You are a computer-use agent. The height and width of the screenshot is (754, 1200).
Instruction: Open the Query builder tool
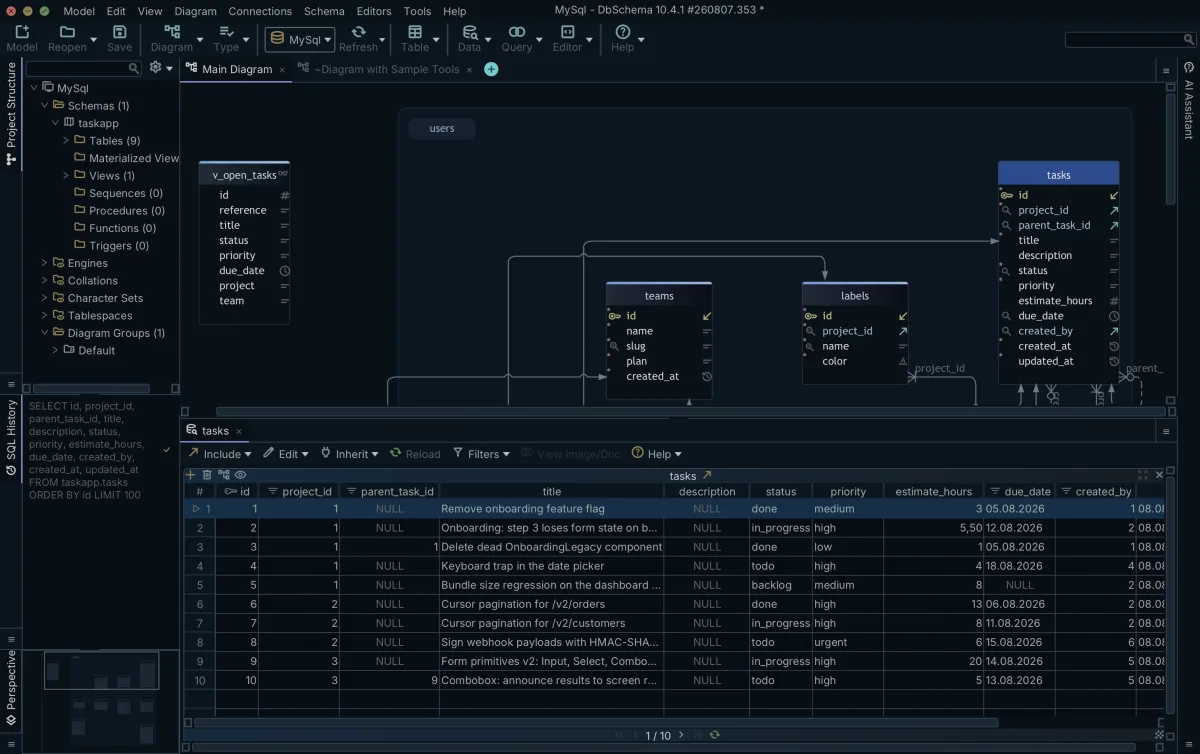click(x=517, y=32)
